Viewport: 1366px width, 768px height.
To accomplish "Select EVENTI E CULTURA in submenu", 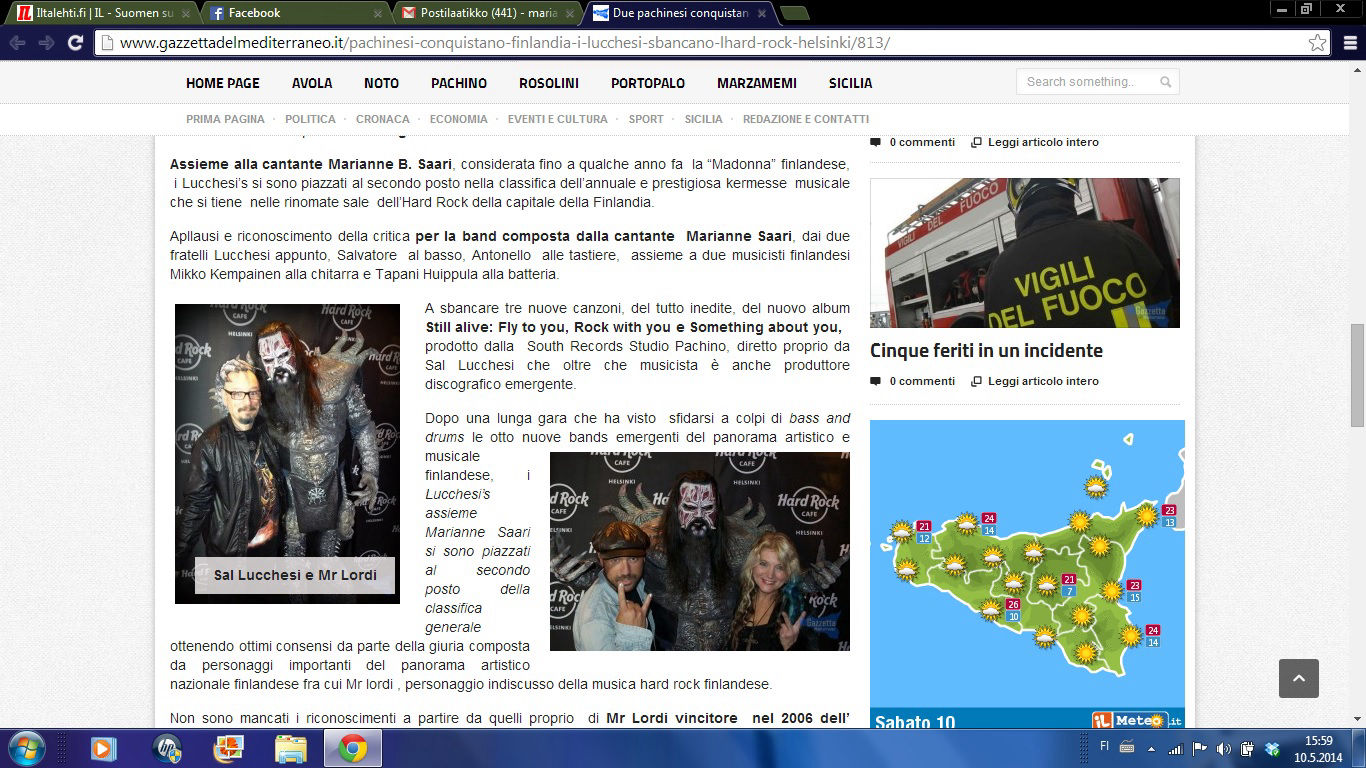I will (x=557, y=119).
